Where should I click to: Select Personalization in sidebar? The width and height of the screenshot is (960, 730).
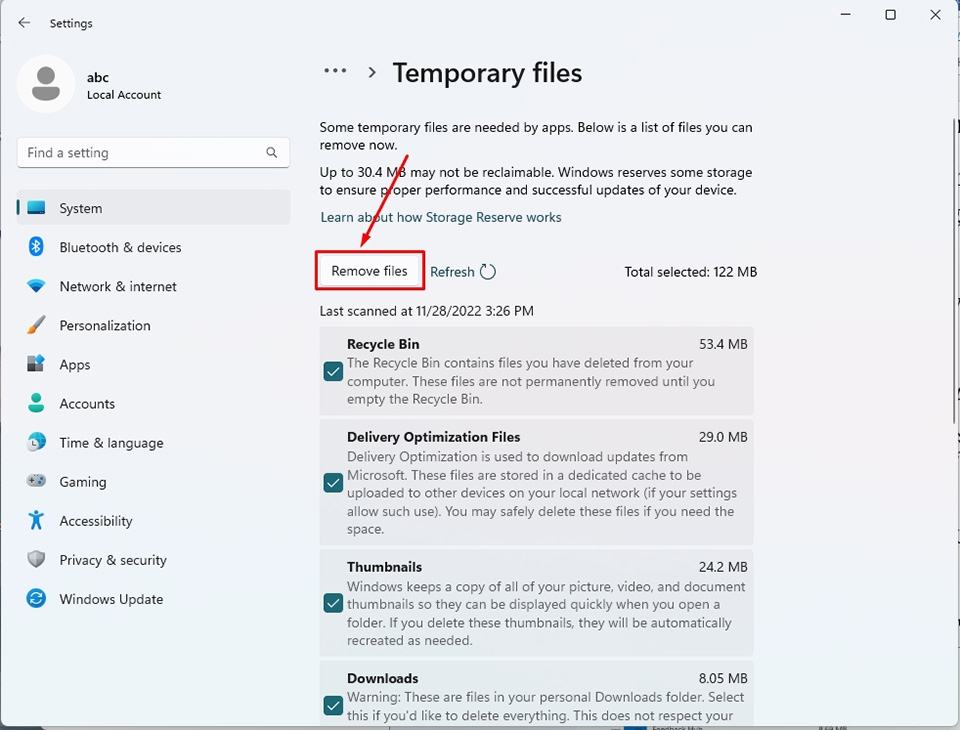pos(153,325)
